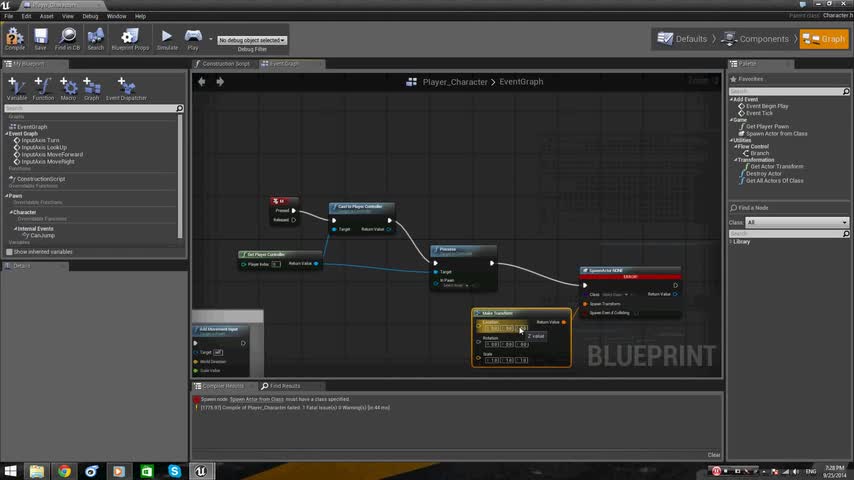
Task: Open the Class filter dropdown
Action: [797, 222]
